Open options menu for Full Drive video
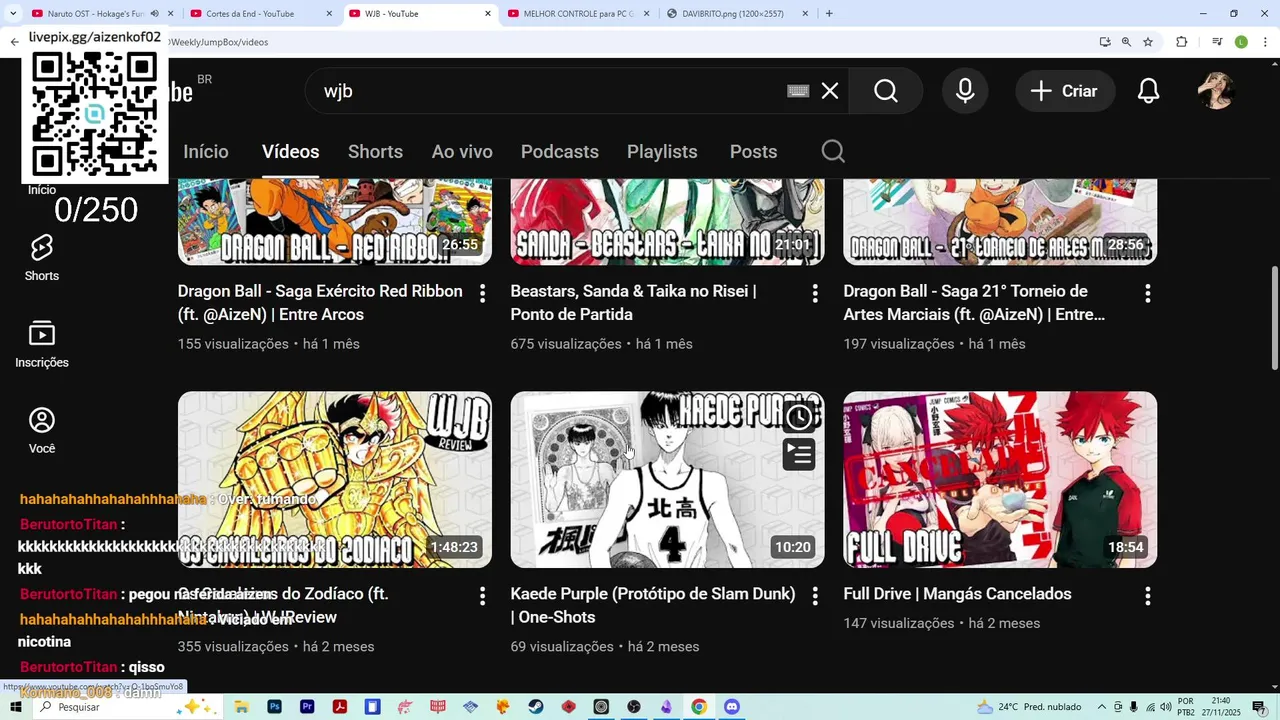Viewport: 1280px width, 720px height. [1148, 596]
